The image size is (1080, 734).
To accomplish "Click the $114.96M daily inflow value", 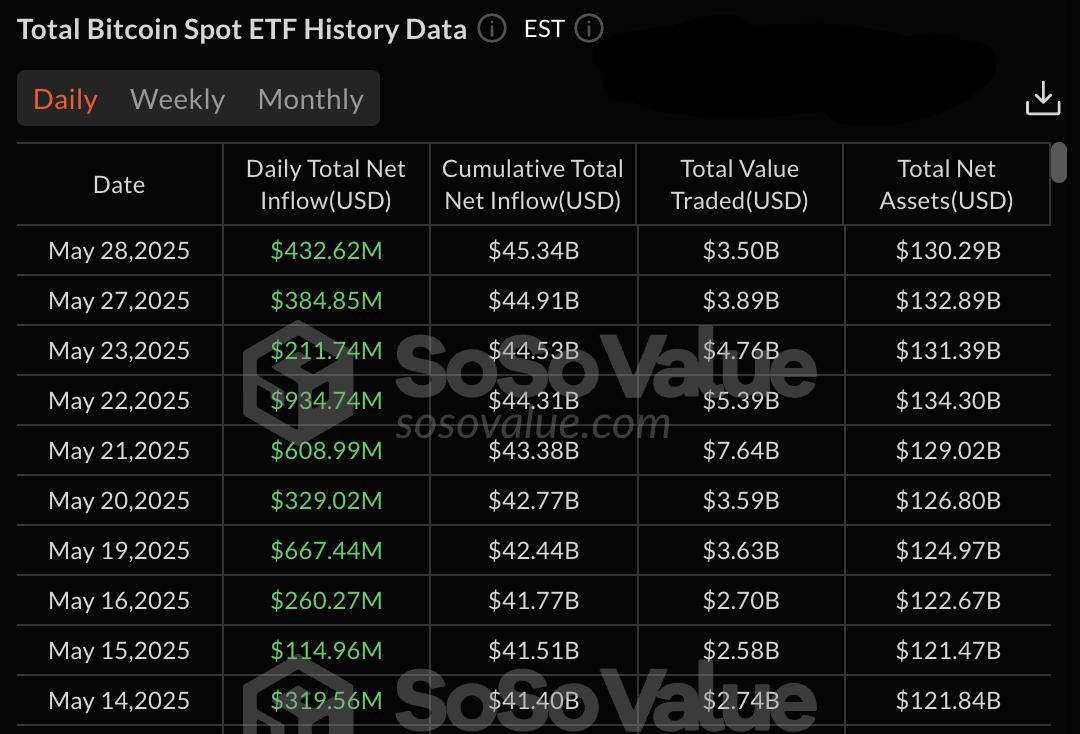I will [x=326, y=651].
